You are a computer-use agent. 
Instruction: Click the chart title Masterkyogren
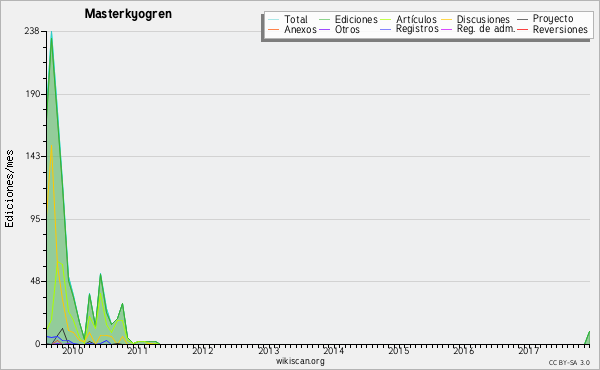[128, 14]
